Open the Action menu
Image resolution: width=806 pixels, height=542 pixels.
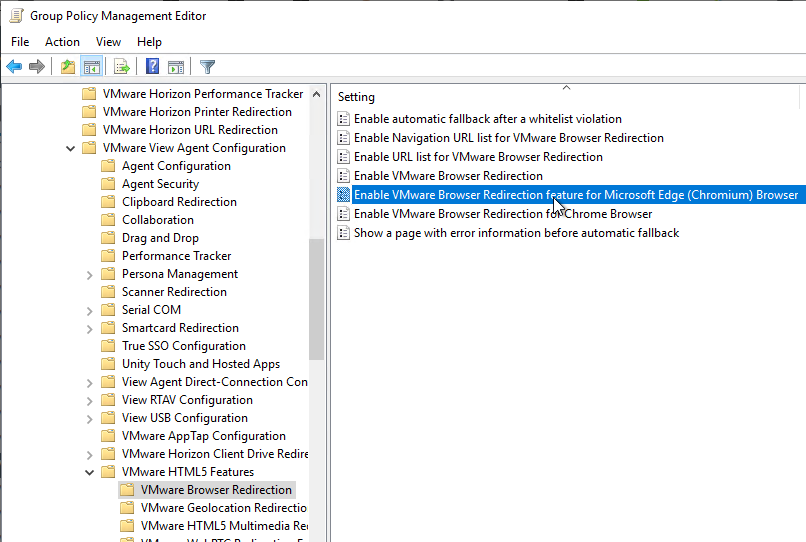click(62, 42)
